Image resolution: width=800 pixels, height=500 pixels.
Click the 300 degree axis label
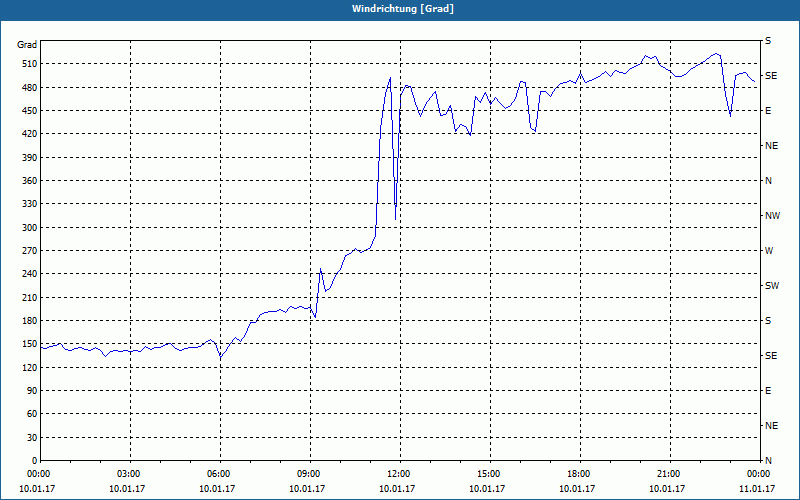pyautogui.click(x=29, y=228)
